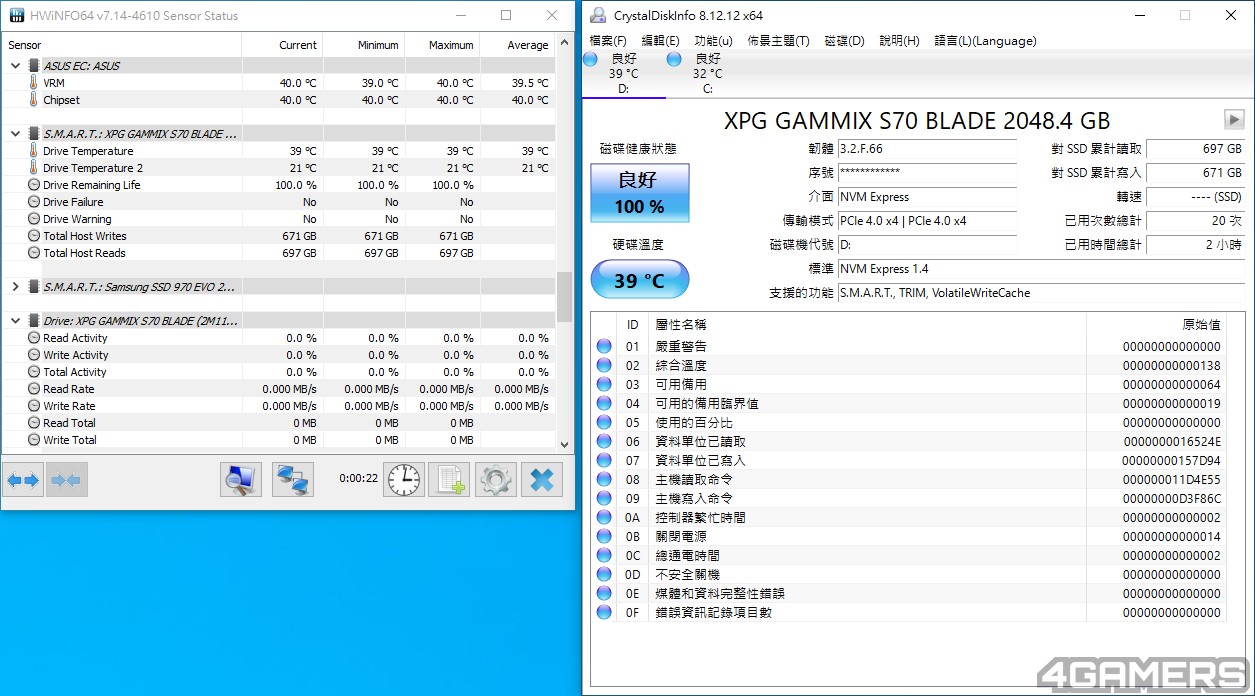The image size is (1255, 696).
Task: Click the CrystalDiskInfo title bar app icon
Action: click(598, 15)
